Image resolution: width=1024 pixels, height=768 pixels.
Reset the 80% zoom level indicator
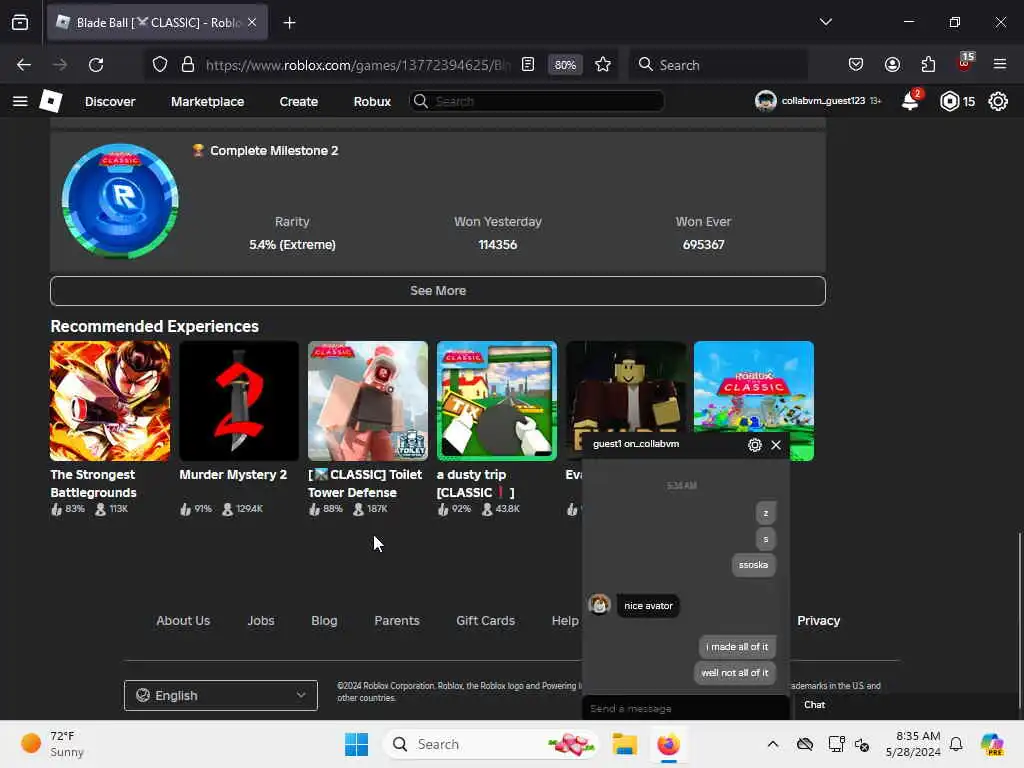click(565, 65)
